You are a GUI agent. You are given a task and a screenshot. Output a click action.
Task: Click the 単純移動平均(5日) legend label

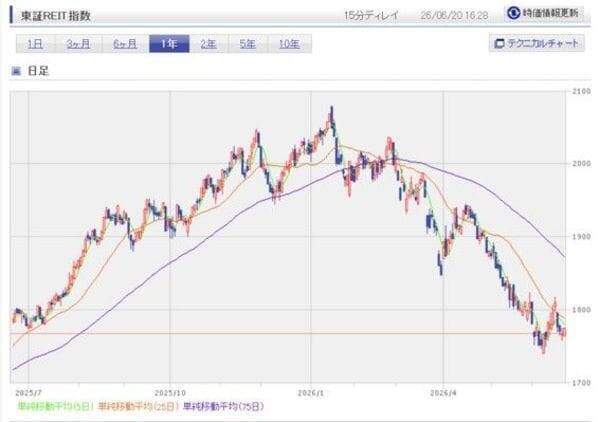pos(55,406)
